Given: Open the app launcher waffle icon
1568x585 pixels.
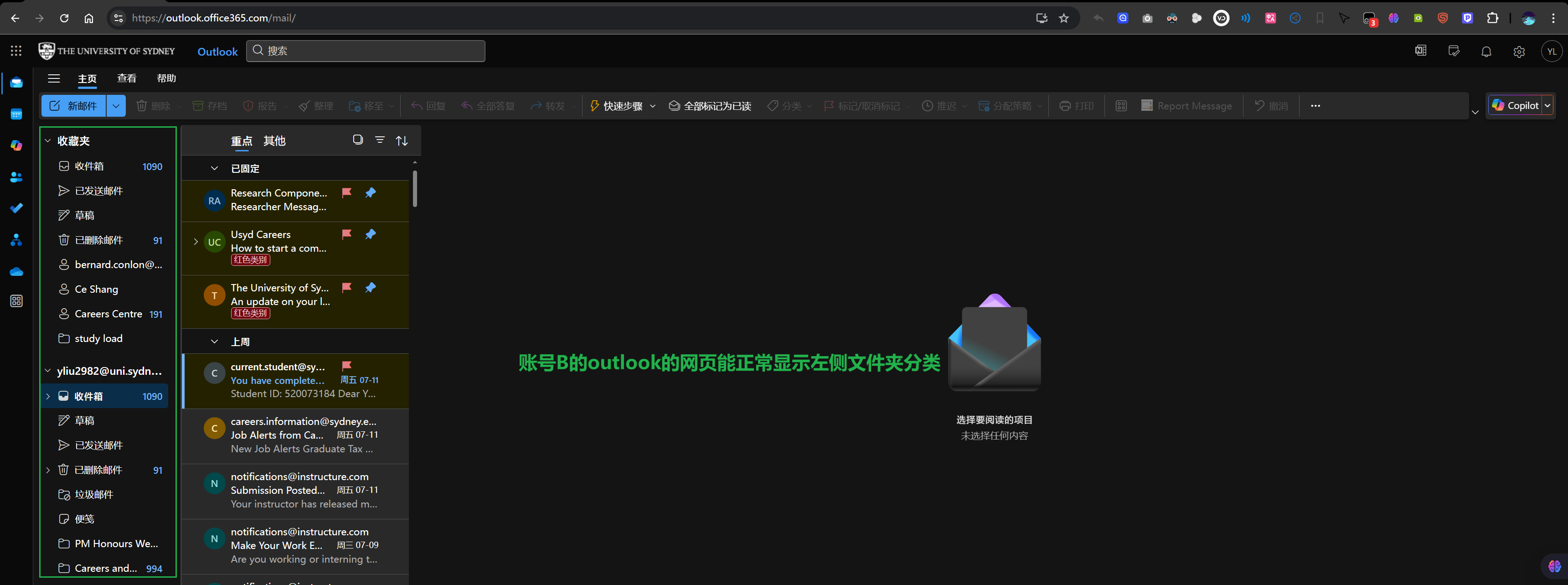Looking at the screenshot, I should [16, 51].
